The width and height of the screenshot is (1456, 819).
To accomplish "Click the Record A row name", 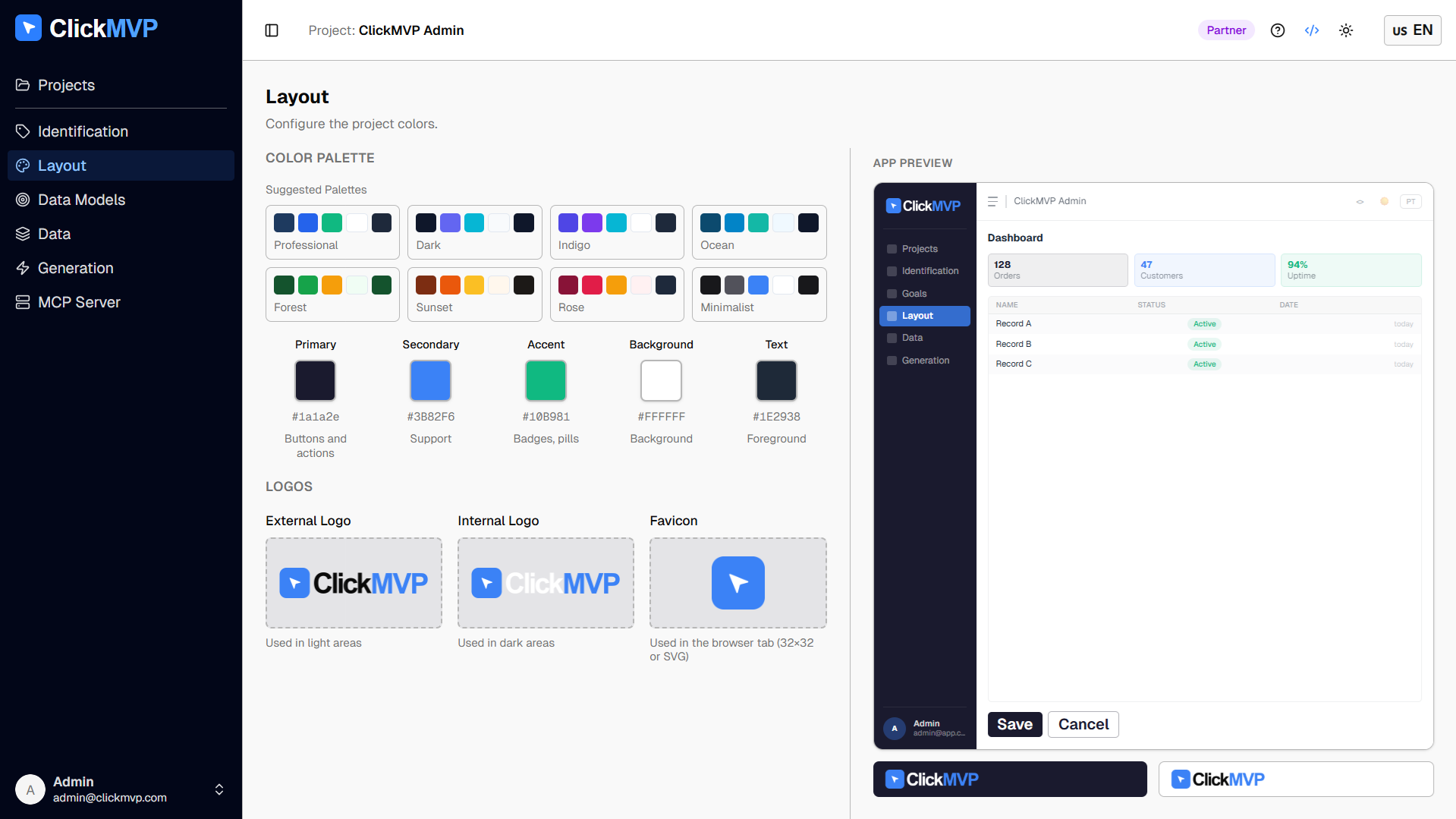I will coord(1013,324).
